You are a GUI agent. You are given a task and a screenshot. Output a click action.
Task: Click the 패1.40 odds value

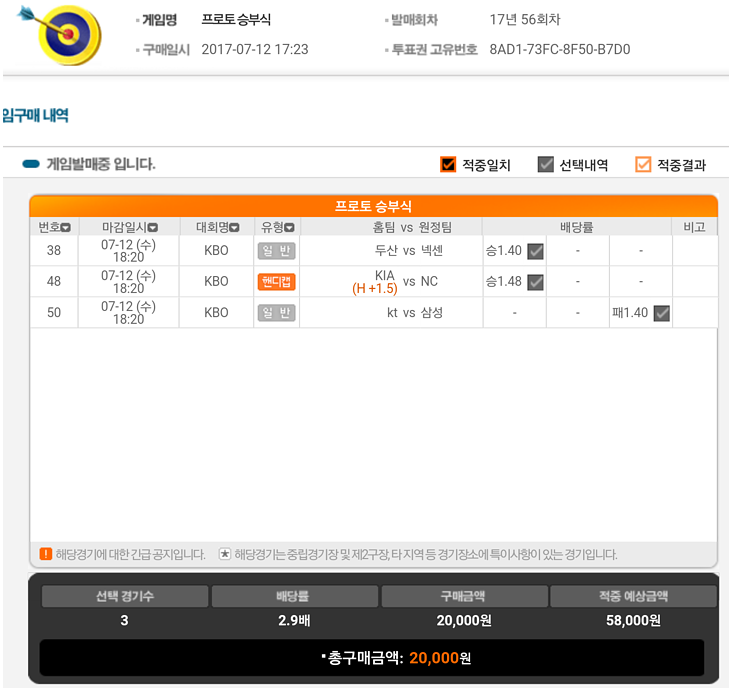point(630,312)
